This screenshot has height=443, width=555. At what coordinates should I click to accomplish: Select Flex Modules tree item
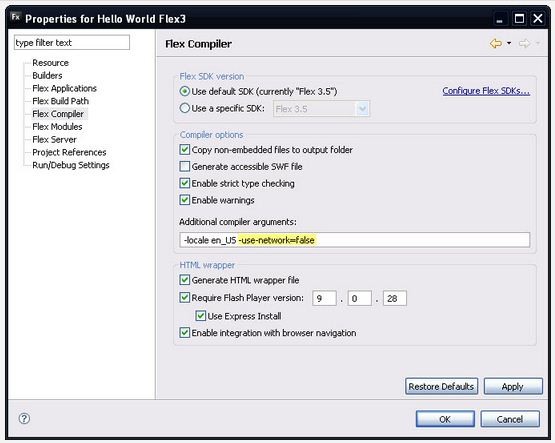coord(57,127)
